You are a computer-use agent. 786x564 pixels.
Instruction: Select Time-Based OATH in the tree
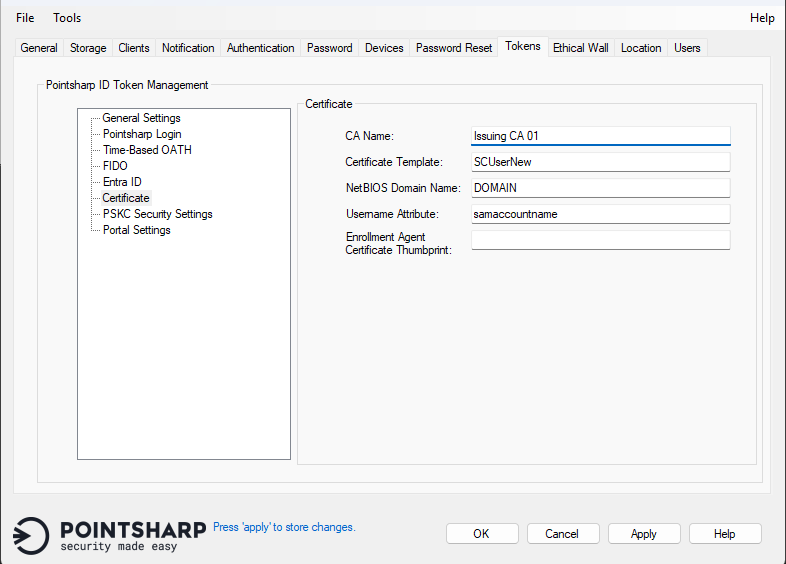(x=147, y=150)
